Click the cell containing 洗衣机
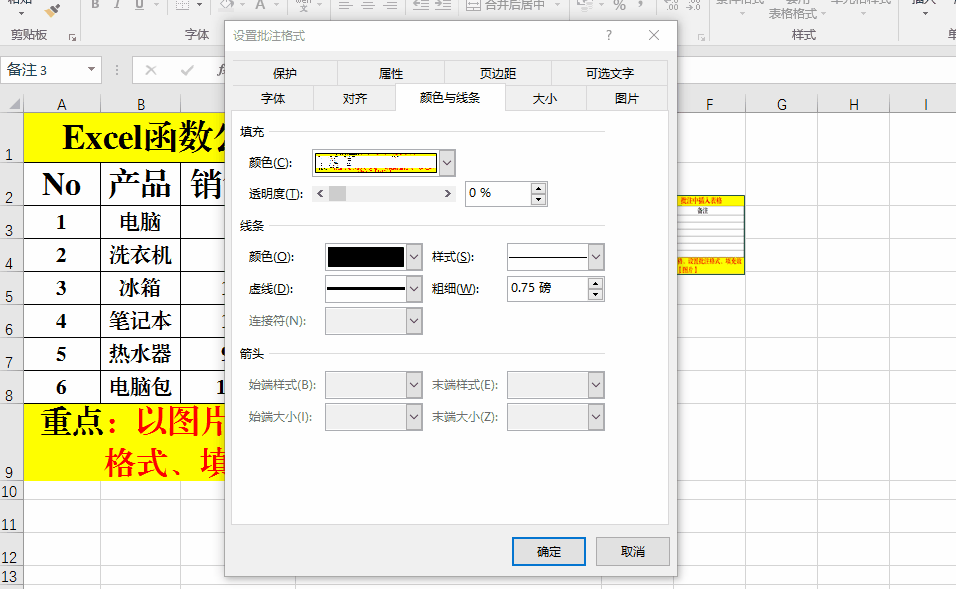This screenshot has height=589, width=956. tap(140, 255)
